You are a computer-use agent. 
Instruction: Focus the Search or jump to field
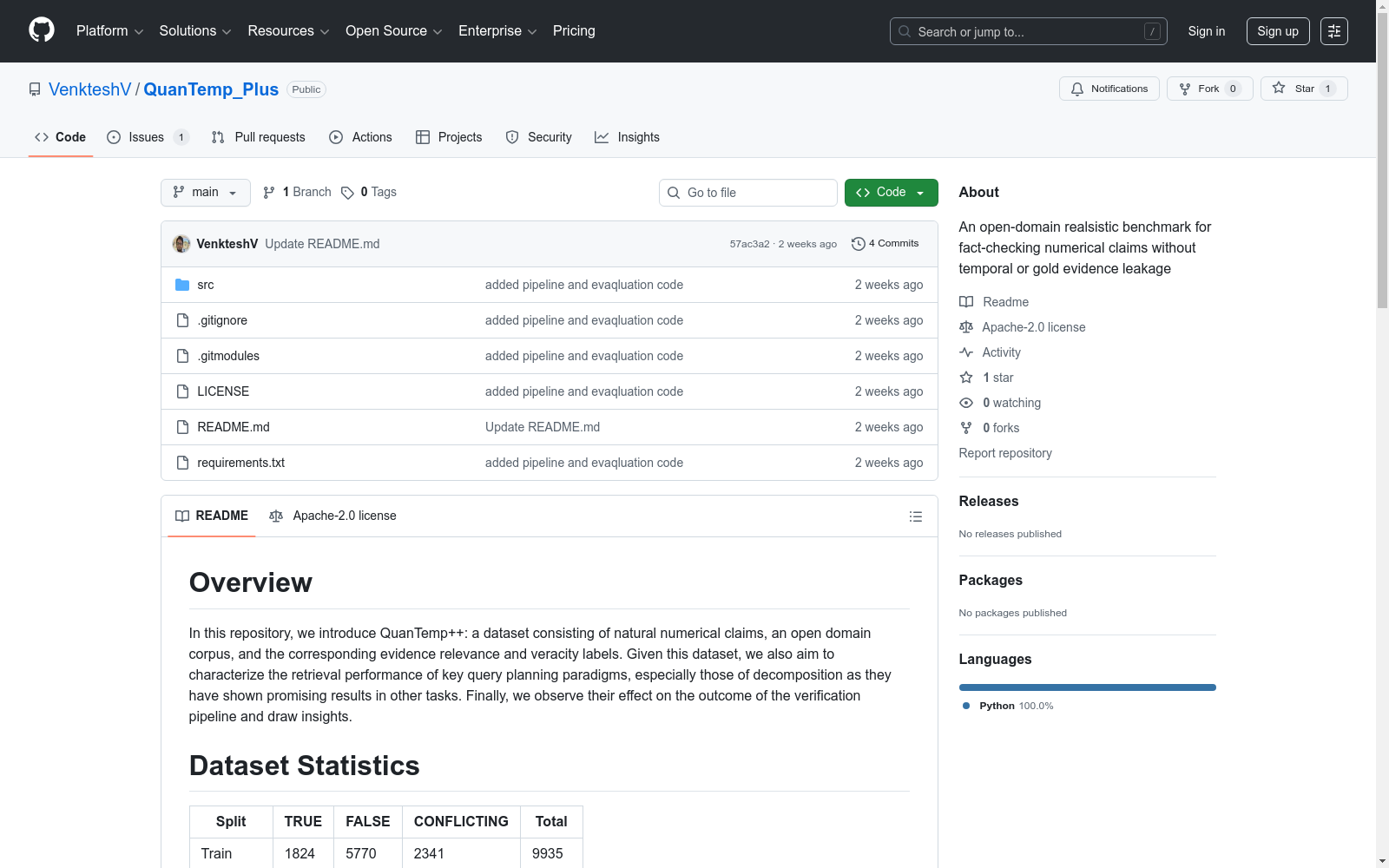pos(1029,31)
